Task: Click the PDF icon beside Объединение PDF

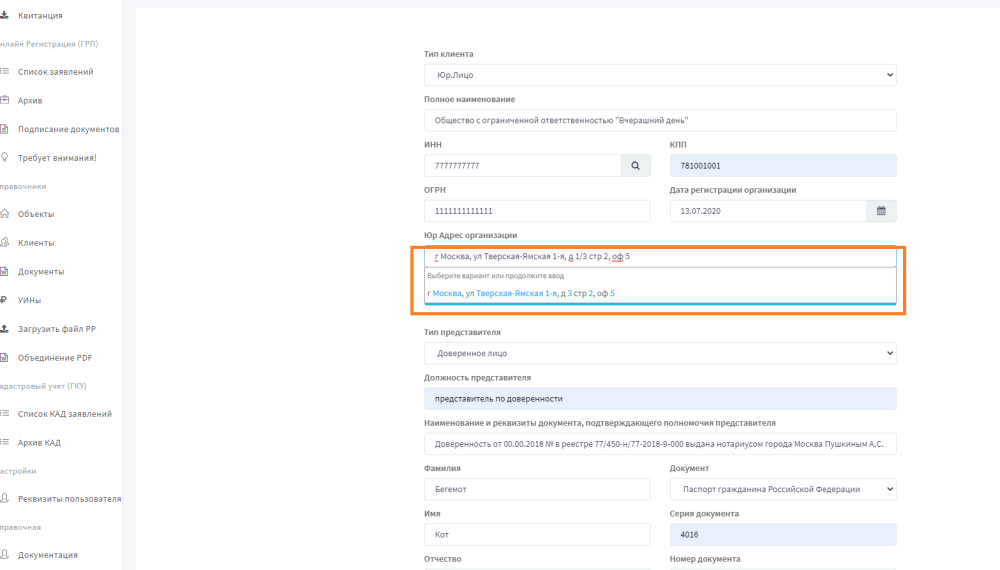Action: (4, 357)
